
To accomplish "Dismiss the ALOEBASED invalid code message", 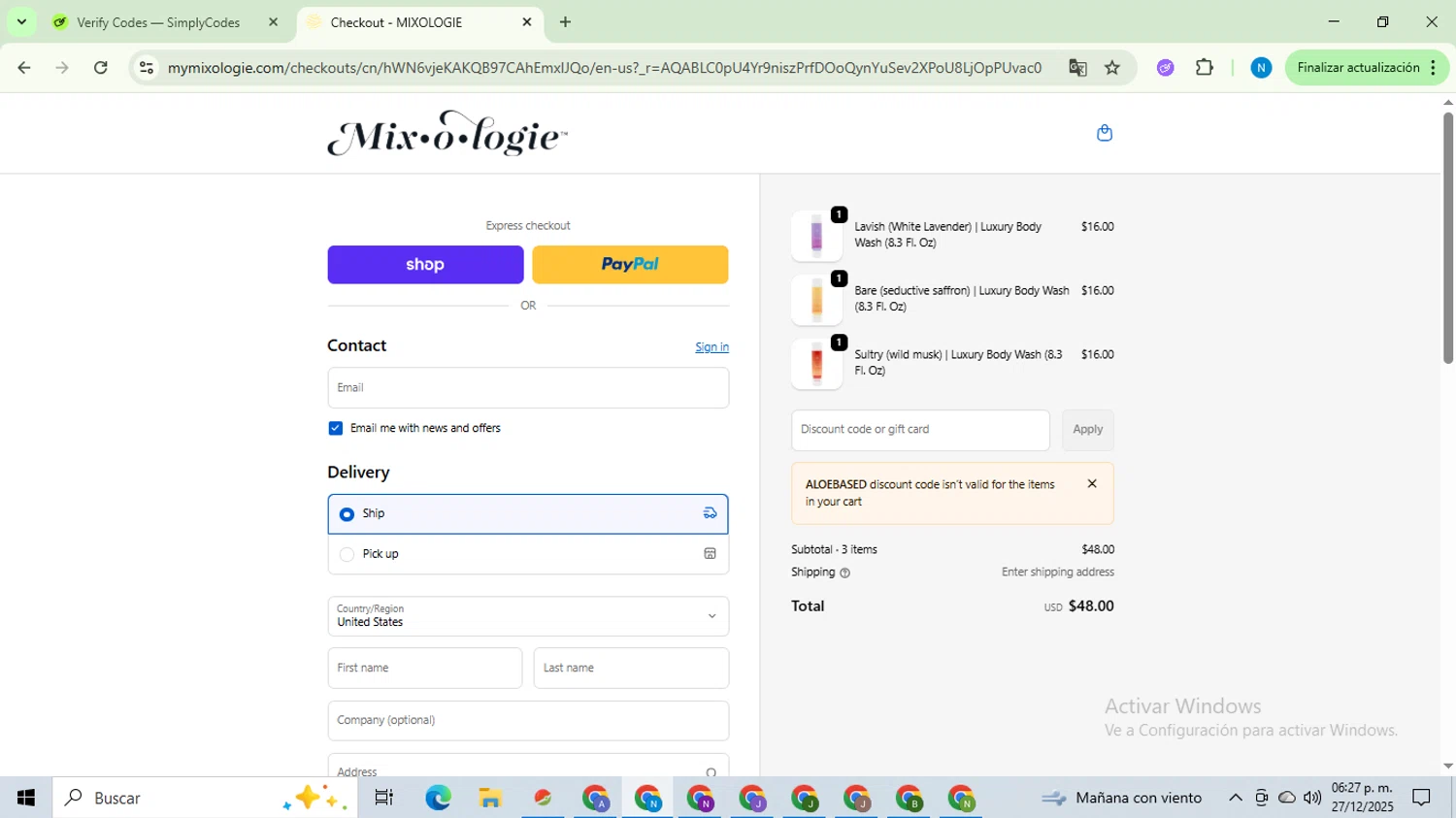I will tap(1092, 484).
